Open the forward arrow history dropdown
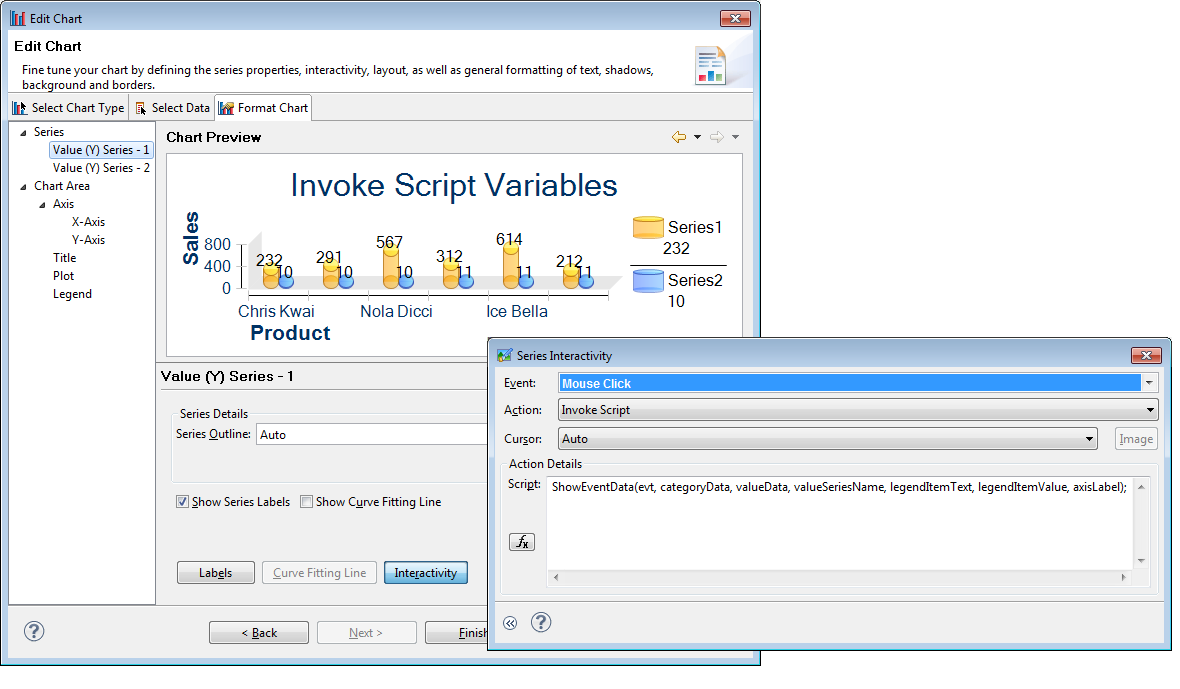The image size is (1180, 689). coord(735,137)
